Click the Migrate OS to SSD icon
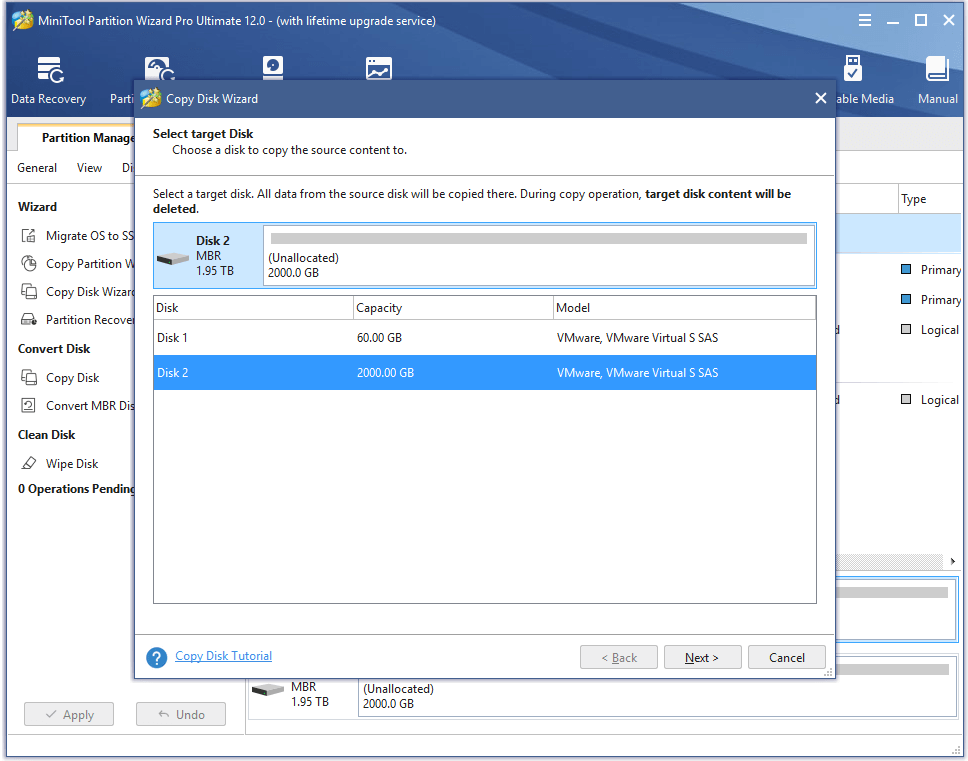 coord(28,235)
